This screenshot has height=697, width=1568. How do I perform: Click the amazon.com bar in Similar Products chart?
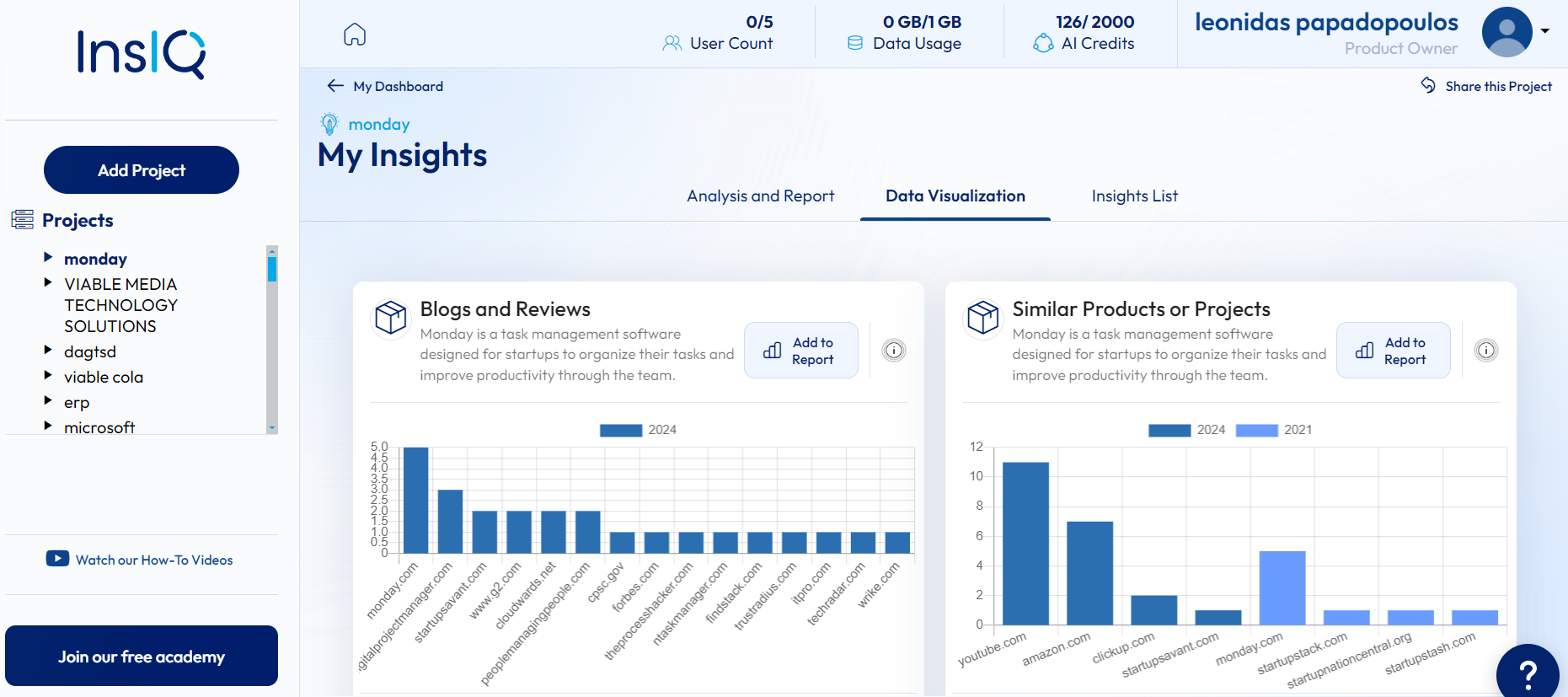[x=1089, y=573]
